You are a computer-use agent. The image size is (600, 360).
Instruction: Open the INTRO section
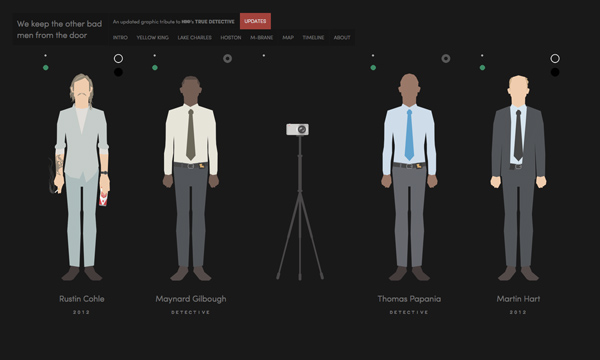(120, 37)
